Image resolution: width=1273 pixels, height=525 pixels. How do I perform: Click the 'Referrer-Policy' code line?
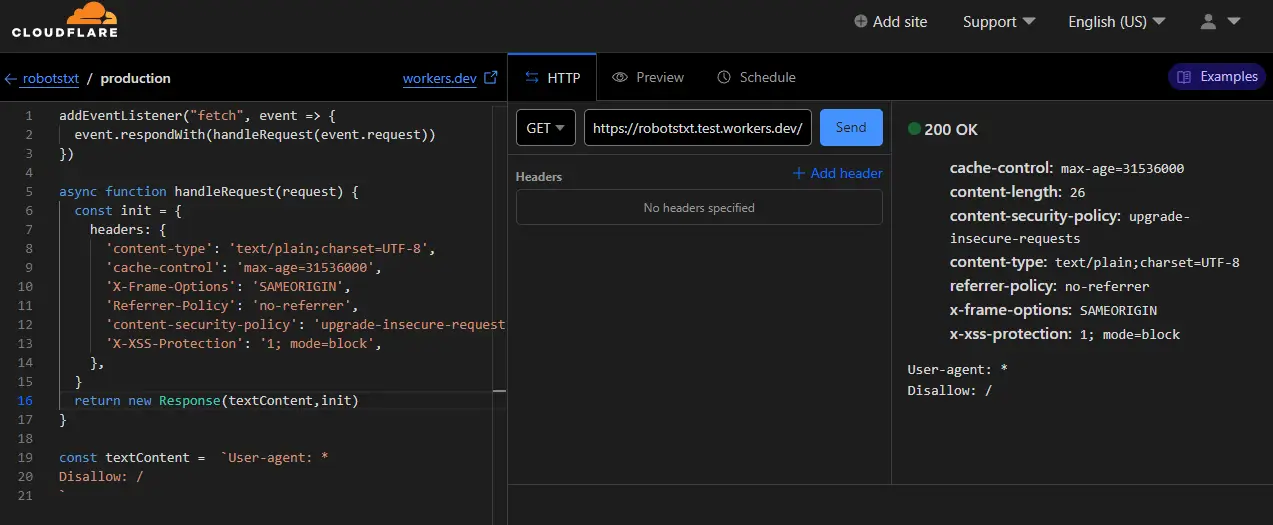click(x=232, y=306)
